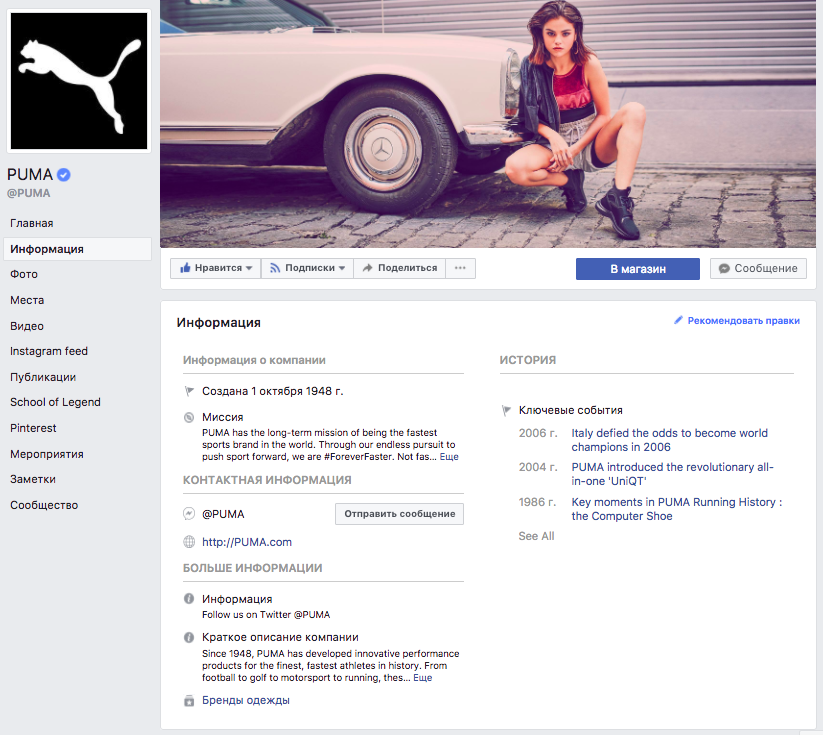Viewport: 823px width, 735px height.
Task: Click the 1986 г. year label
Action: (x=537, y=502)
